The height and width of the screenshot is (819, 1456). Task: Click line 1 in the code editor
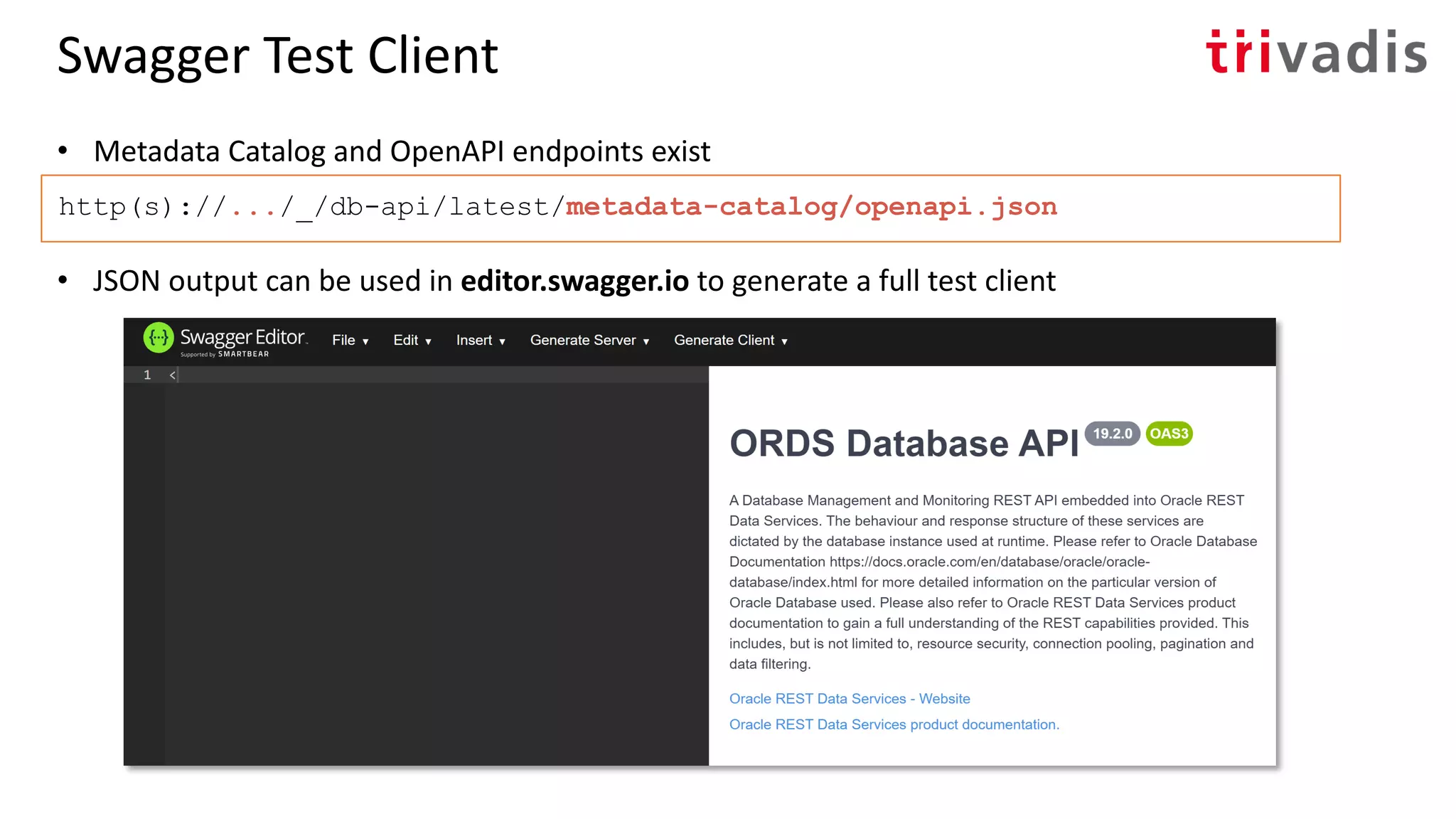coord(437,375)
